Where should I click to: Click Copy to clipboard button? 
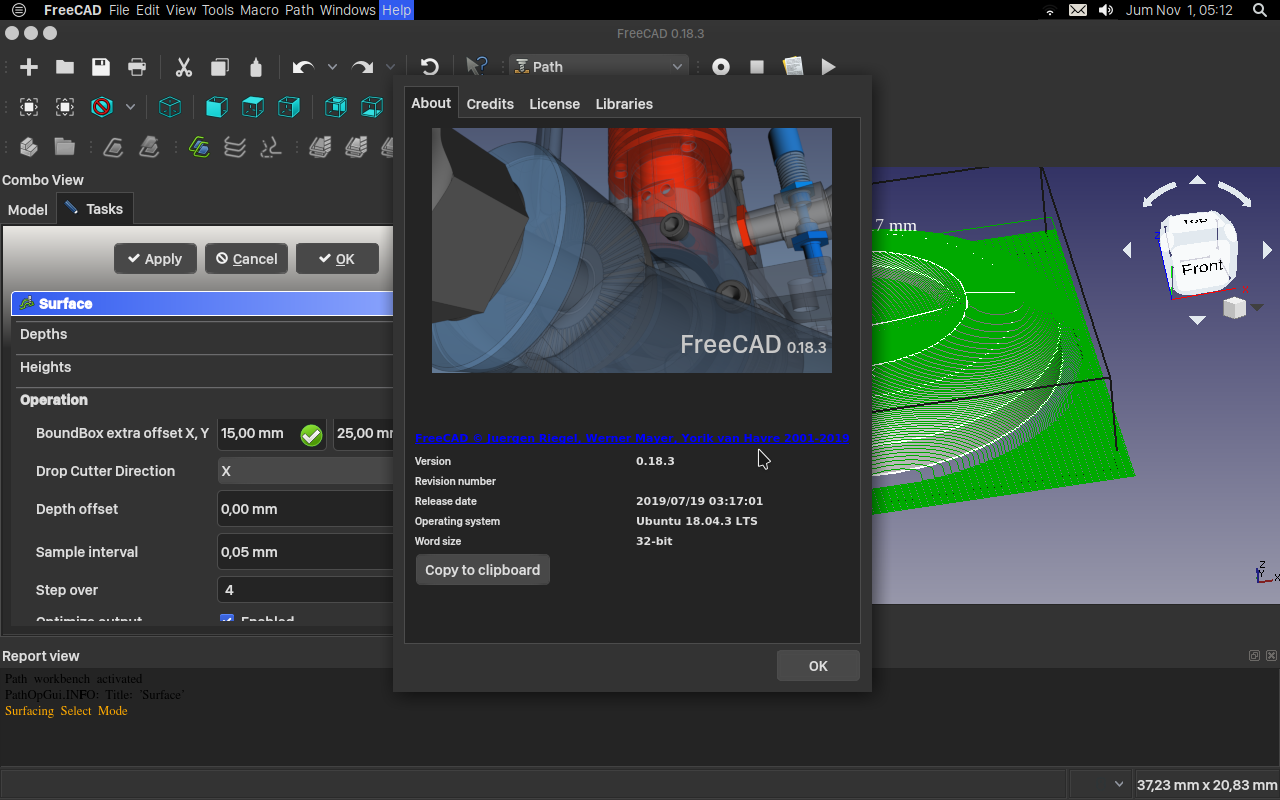point(483,570)
